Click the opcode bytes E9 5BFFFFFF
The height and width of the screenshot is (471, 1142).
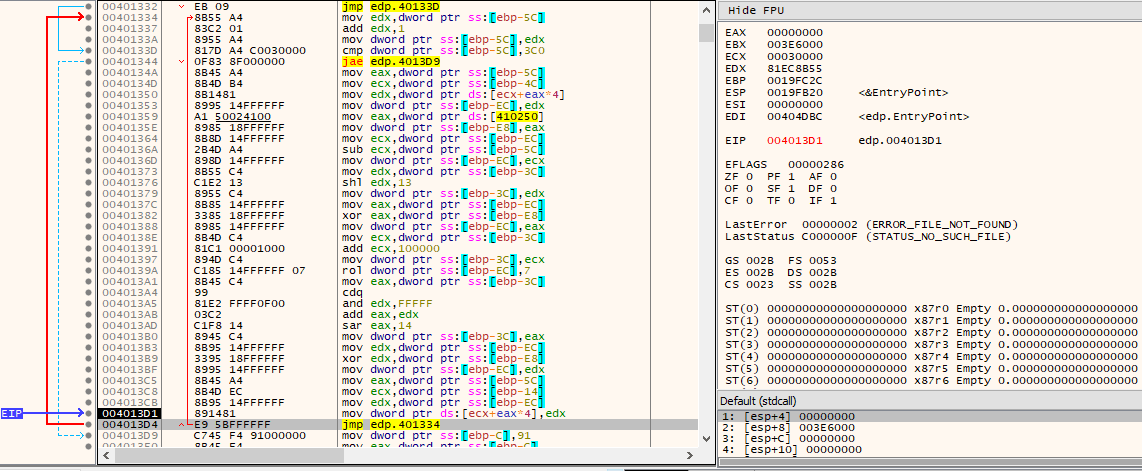tap(232, 424)
